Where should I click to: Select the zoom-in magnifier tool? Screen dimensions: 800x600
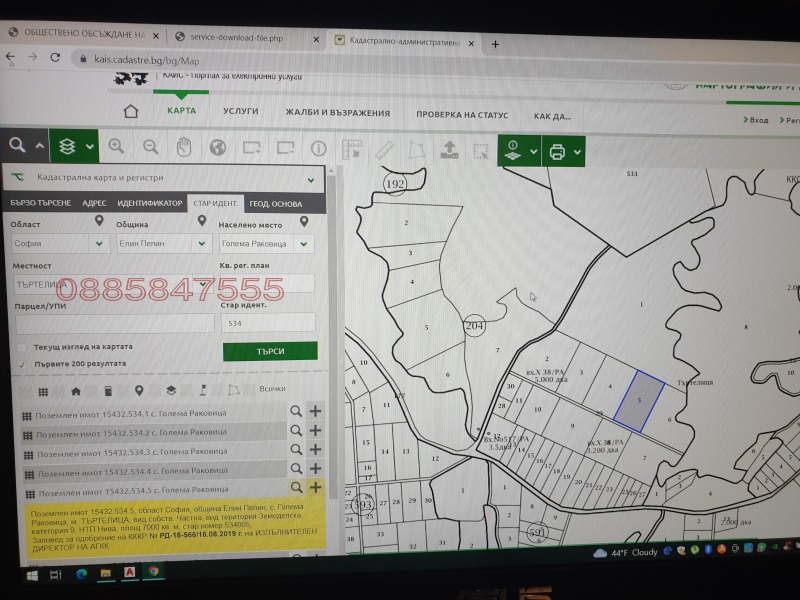[x=114, y=147]
